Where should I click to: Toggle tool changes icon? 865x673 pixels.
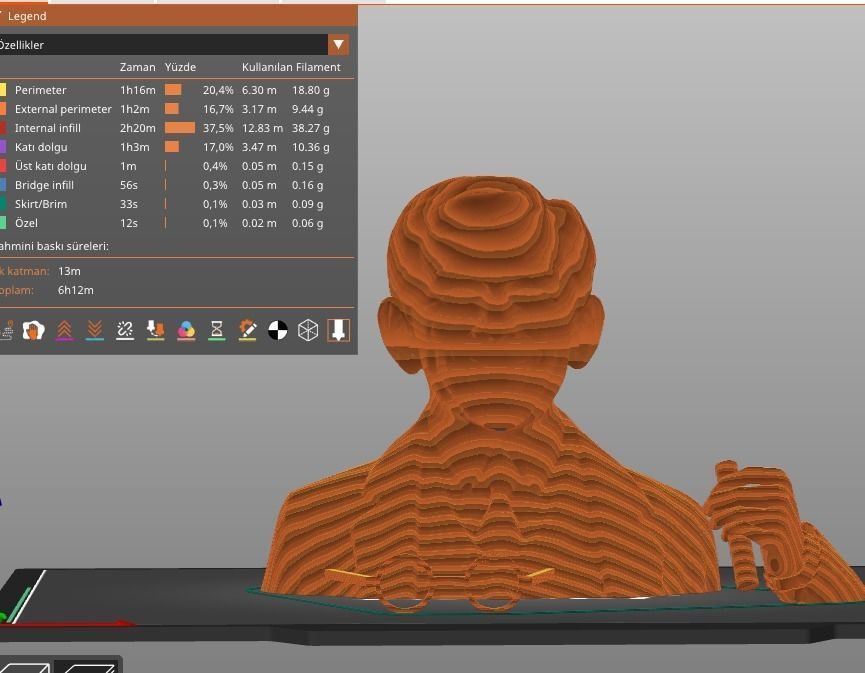156,330
